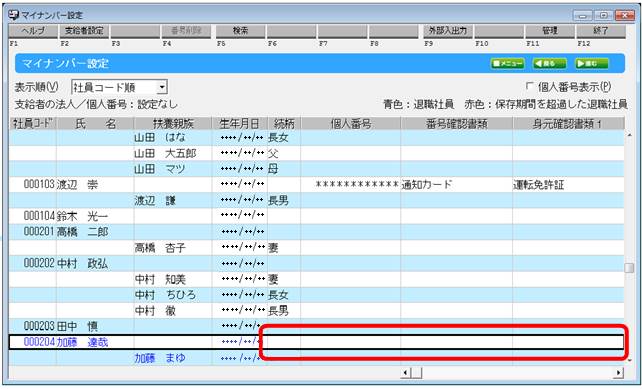The image size is (642, 389).
Task: Click the 生年月日 column header
Action: [x=240, y=123]
